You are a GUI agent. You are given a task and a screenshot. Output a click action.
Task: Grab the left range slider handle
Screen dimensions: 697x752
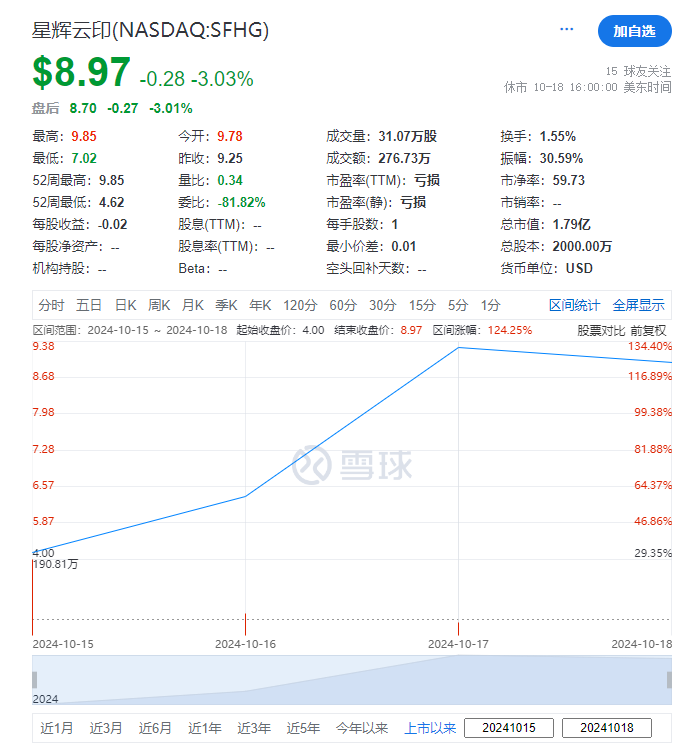35,680
